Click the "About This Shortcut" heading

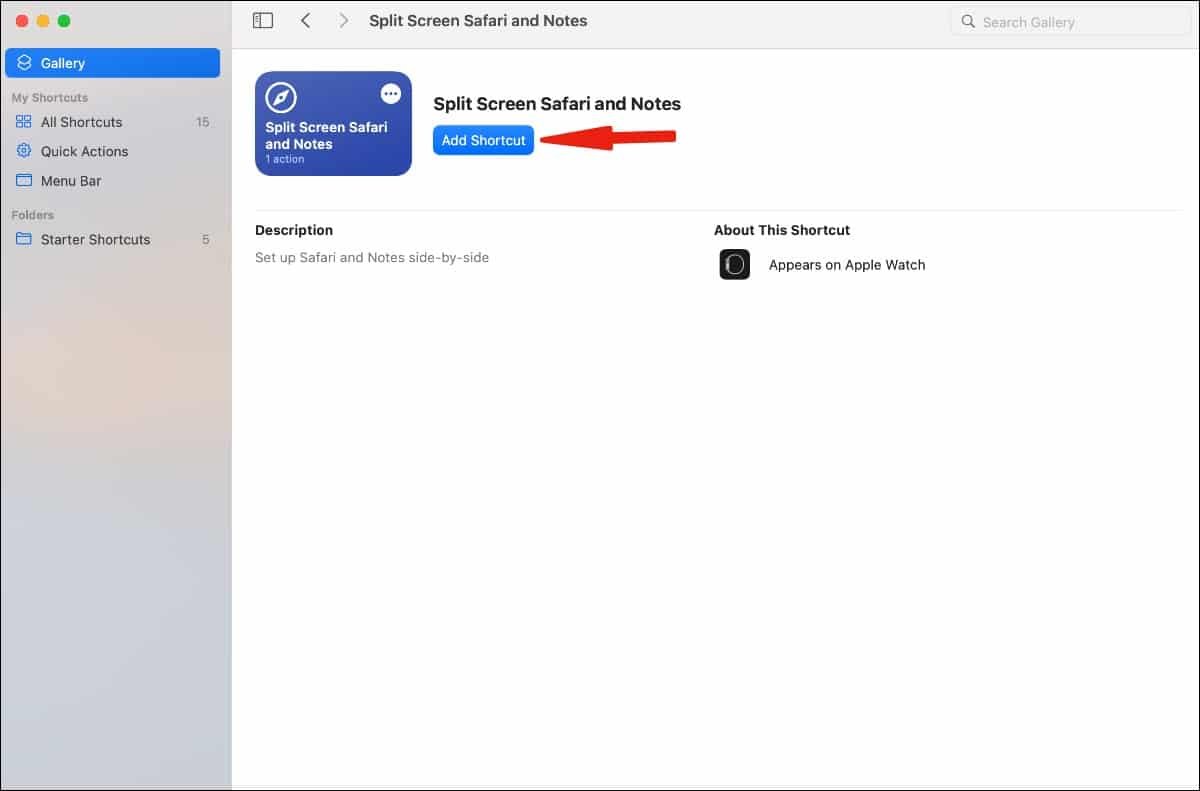click(x=782, y=230)
